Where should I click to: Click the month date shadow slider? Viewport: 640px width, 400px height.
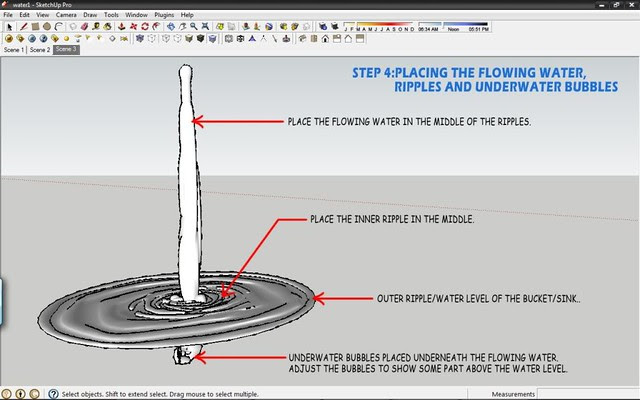[379, 27]
